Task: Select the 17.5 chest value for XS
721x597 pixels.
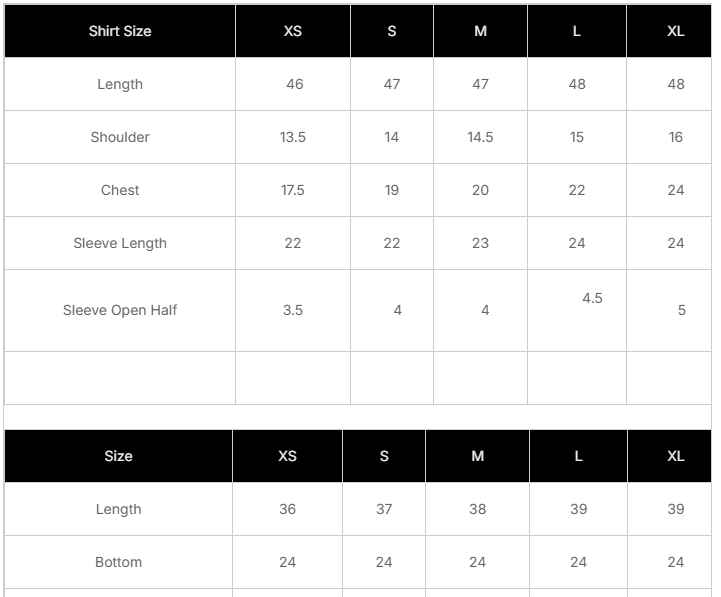Action: click(293, 190)
